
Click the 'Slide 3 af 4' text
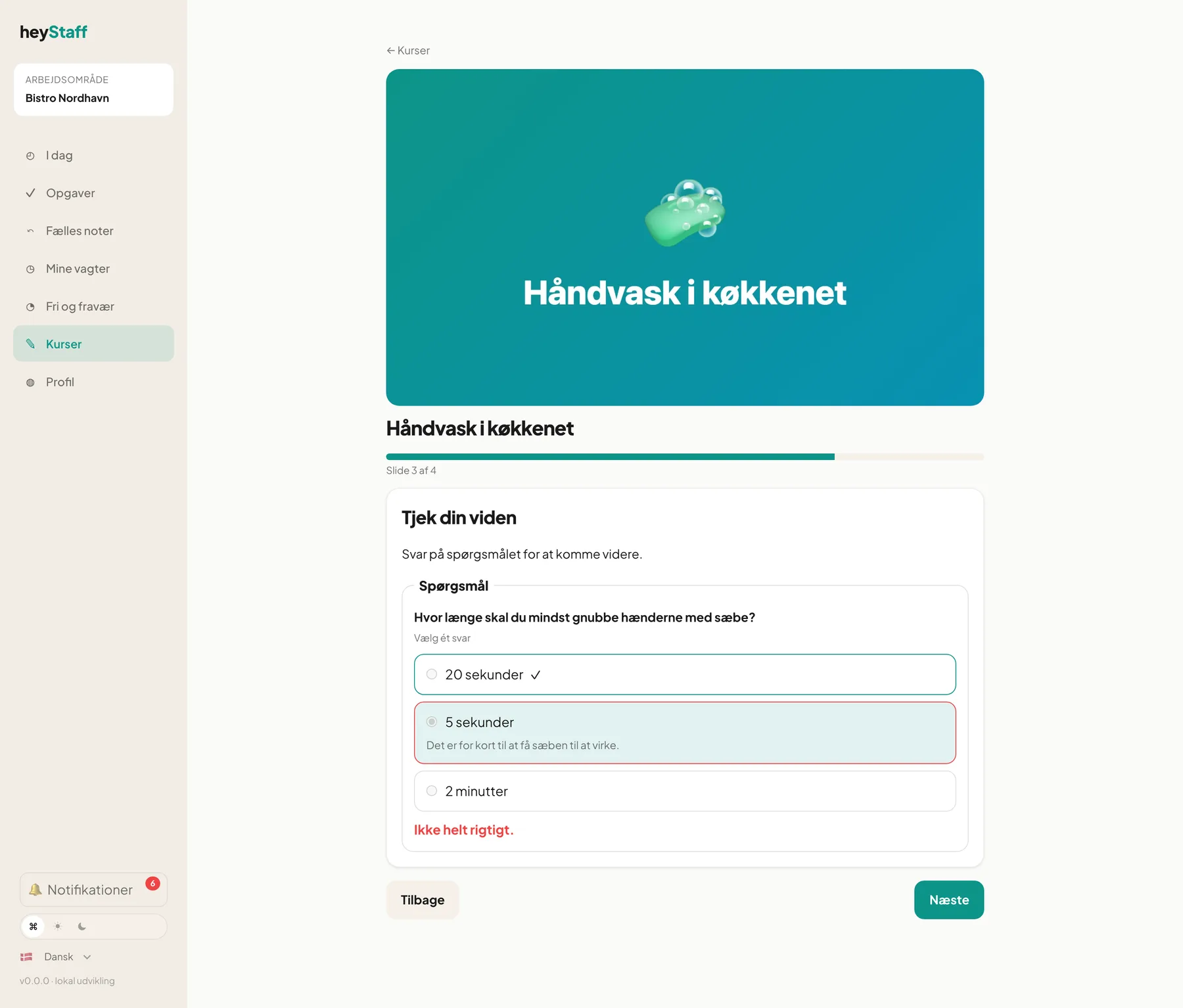click(x=411, y=470)
